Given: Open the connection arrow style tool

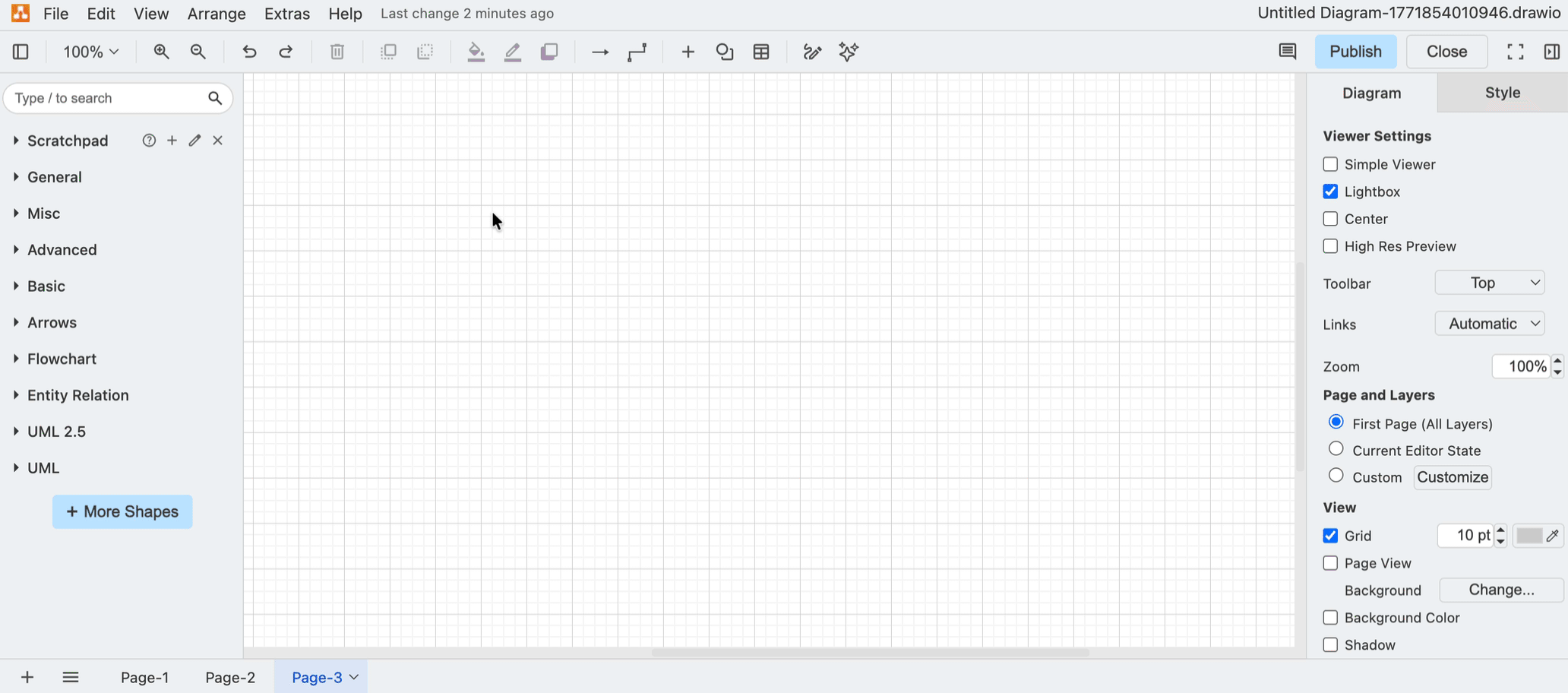Looking at the screenshot, I should point(600,52).
